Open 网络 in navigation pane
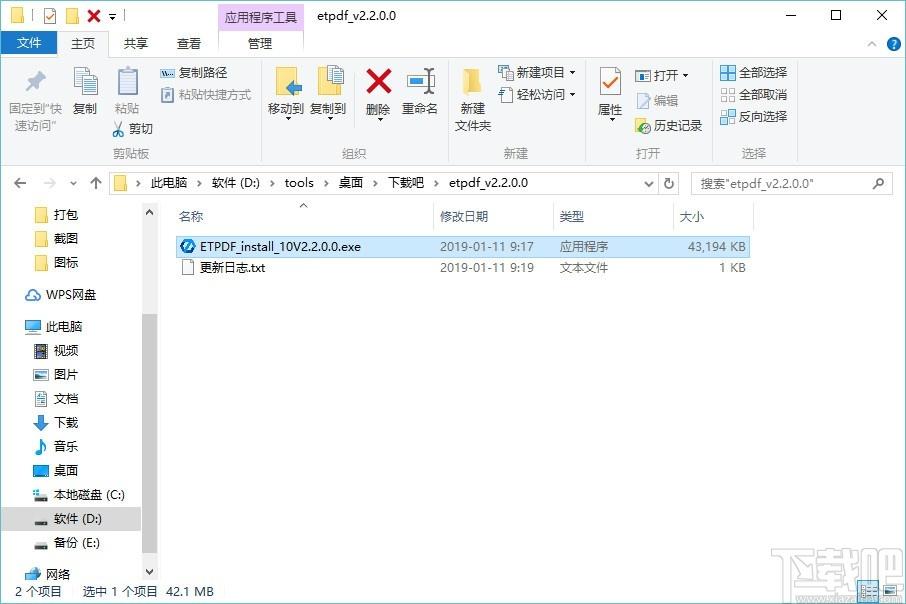The width and height of the screenshot is (906, 604). coord(47,575)
